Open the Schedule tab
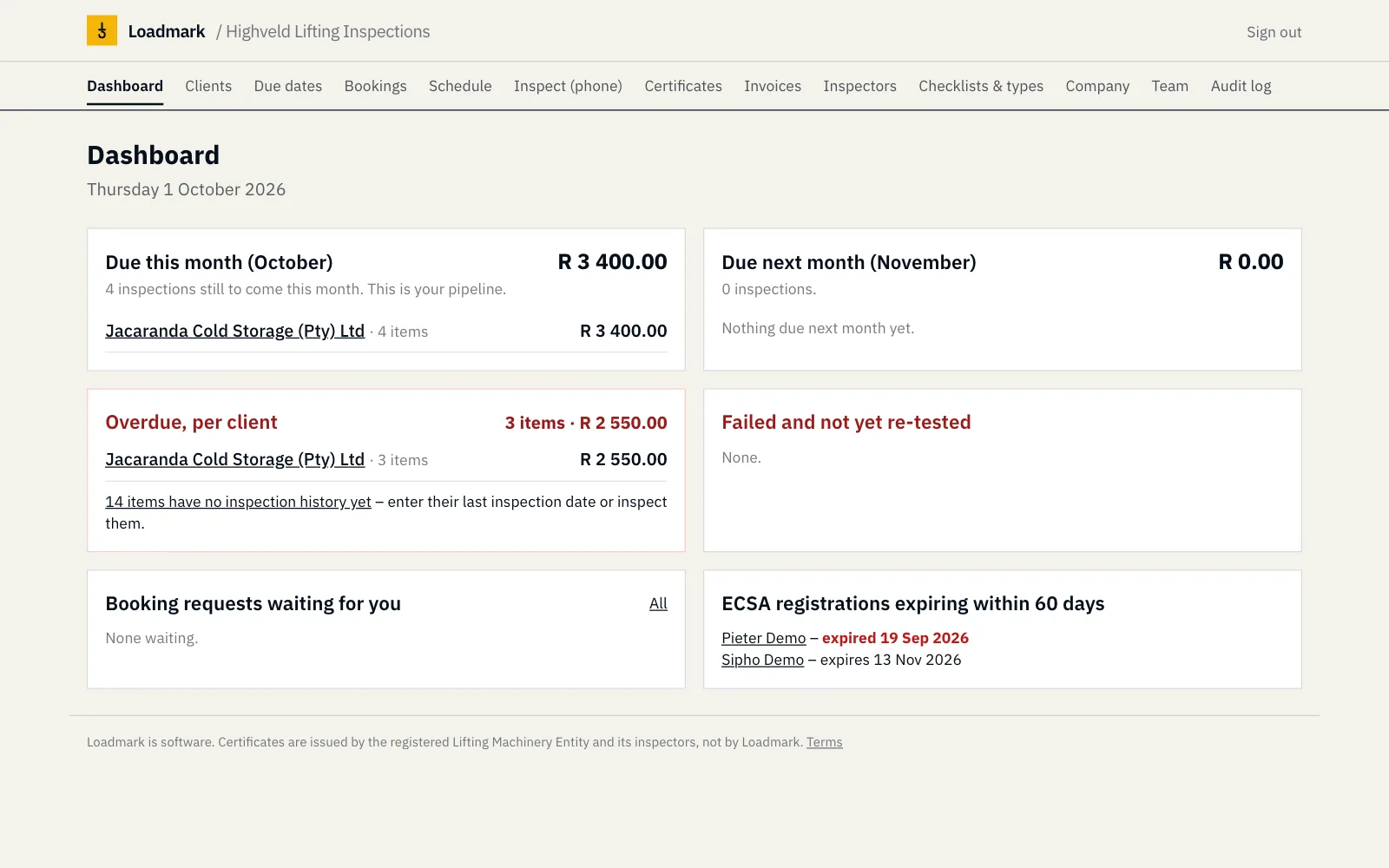Image resolution: width=1389 pixels, height=868 pixels. pos(460,86)
